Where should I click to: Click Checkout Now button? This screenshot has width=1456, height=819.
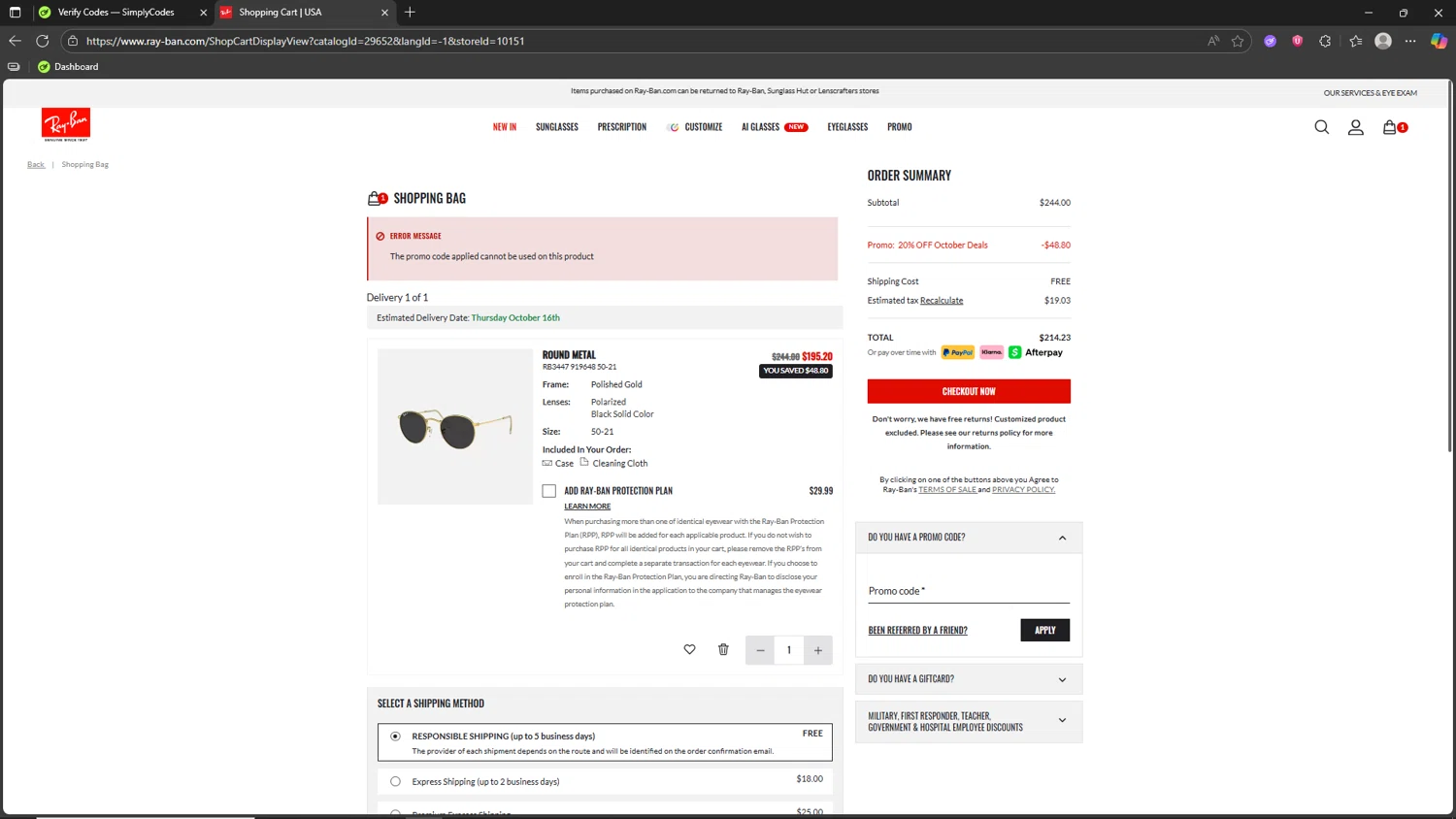coord(969,391)
